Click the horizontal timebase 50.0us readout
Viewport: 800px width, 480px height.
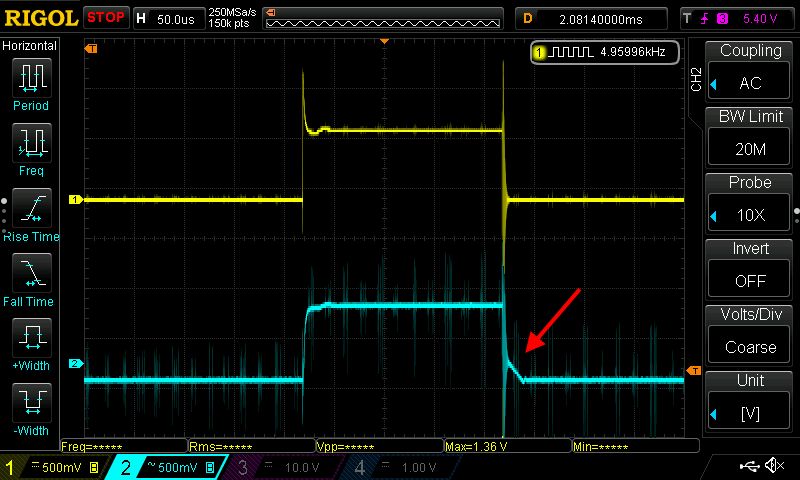(x=176, y=19)
